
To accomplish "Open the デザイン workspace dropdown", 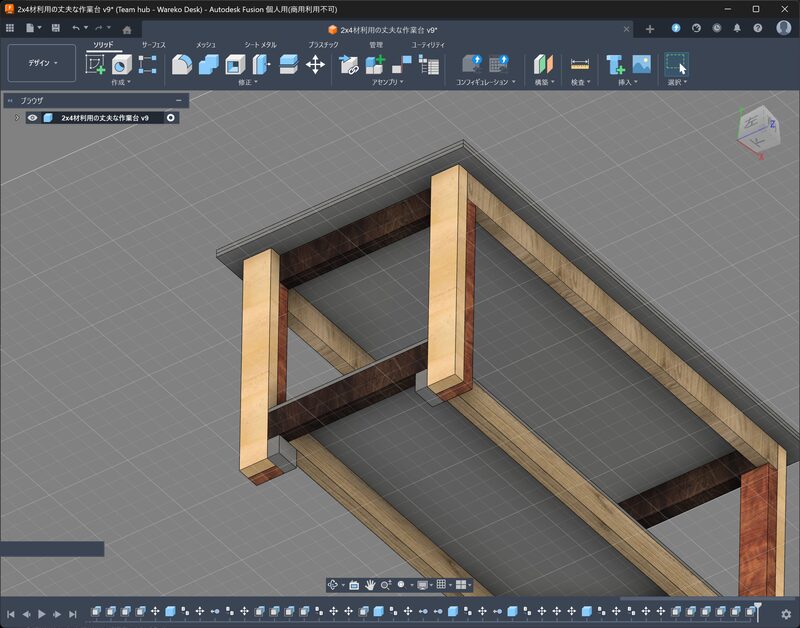I will tap(41, 63).
